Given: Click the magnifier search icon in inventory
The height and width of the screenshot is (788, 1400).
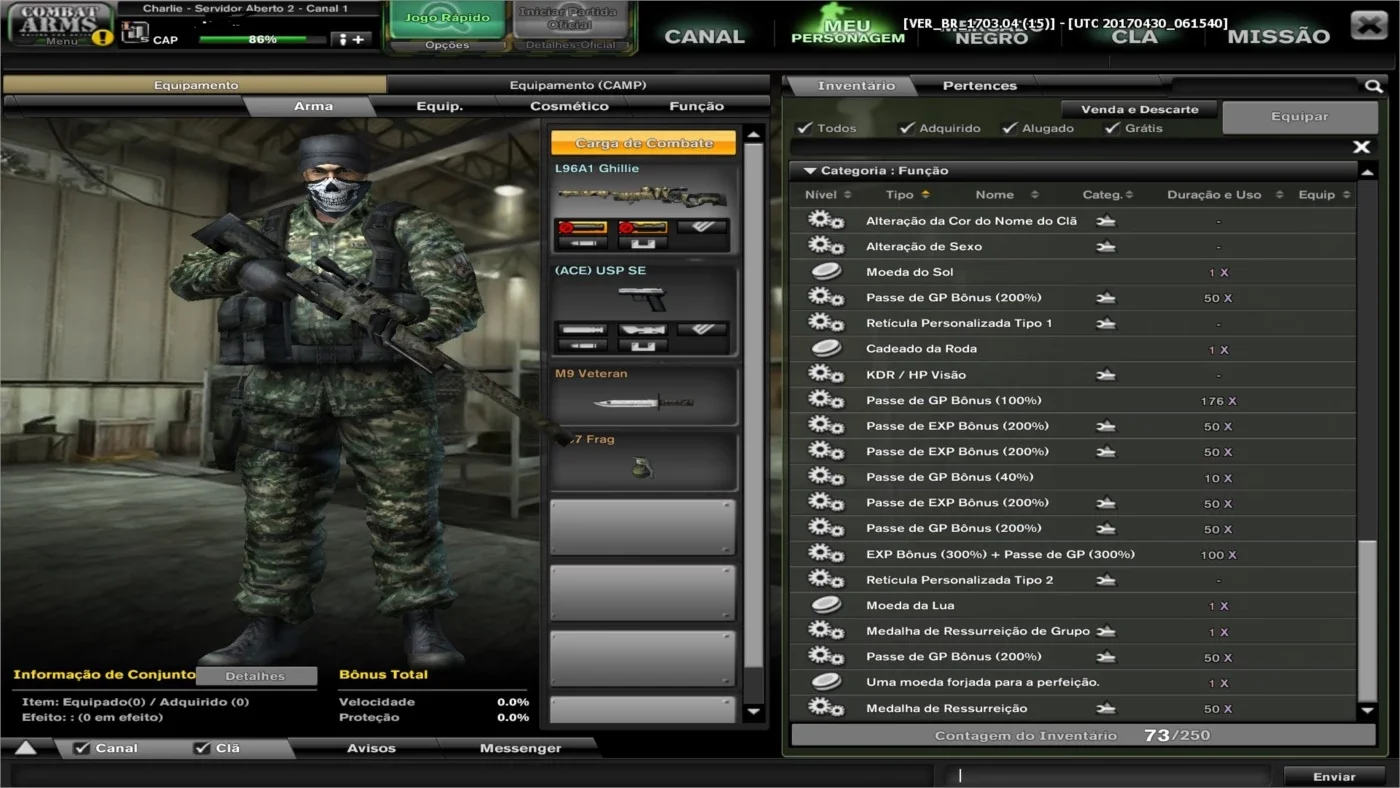Looking at the screenshot, I should (x=1373, y=87).
